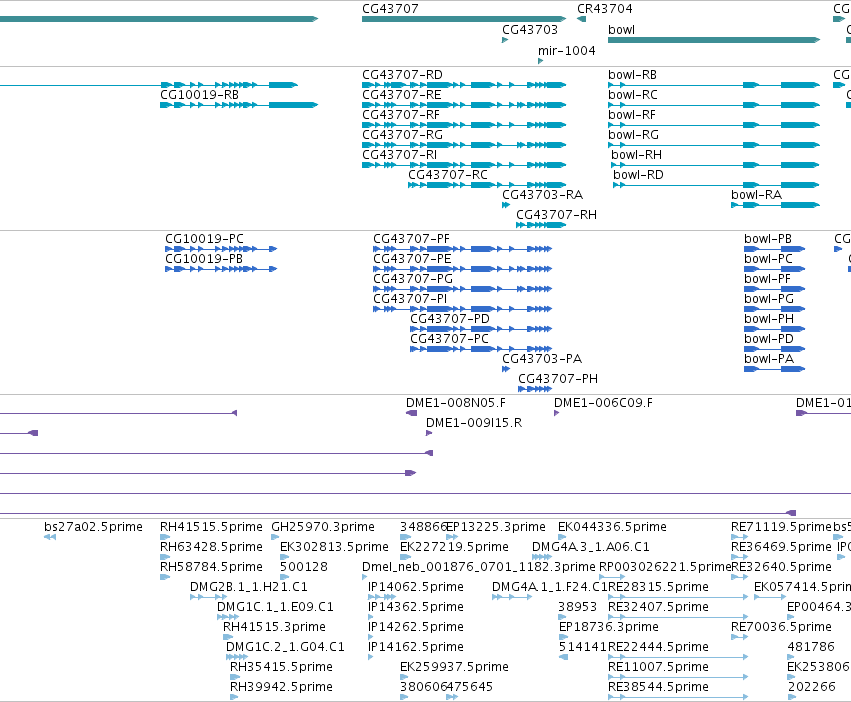Click protein CG43707-PC glyph
This screenshot has height=702, width=851.
481,349
